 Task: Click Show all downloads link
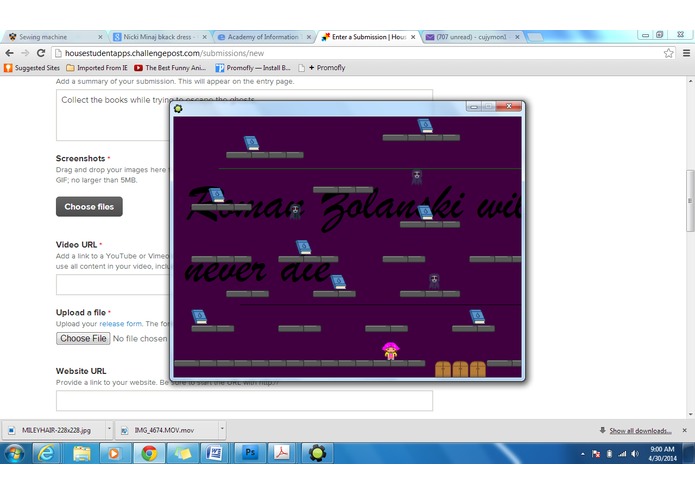[x=640, y=431]
